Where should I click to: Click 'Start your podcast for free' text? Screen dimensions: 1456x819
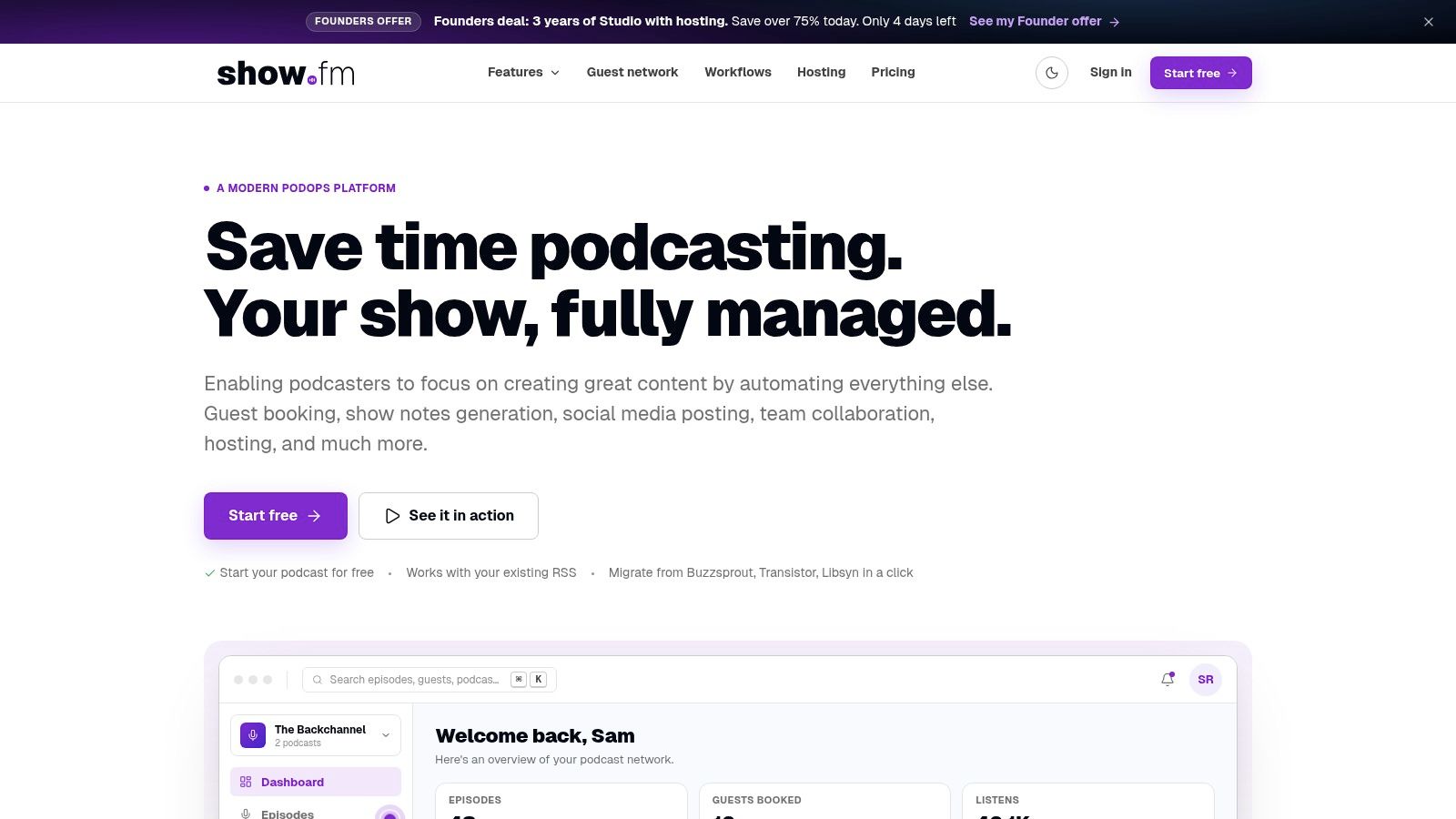tap(297, 572)
